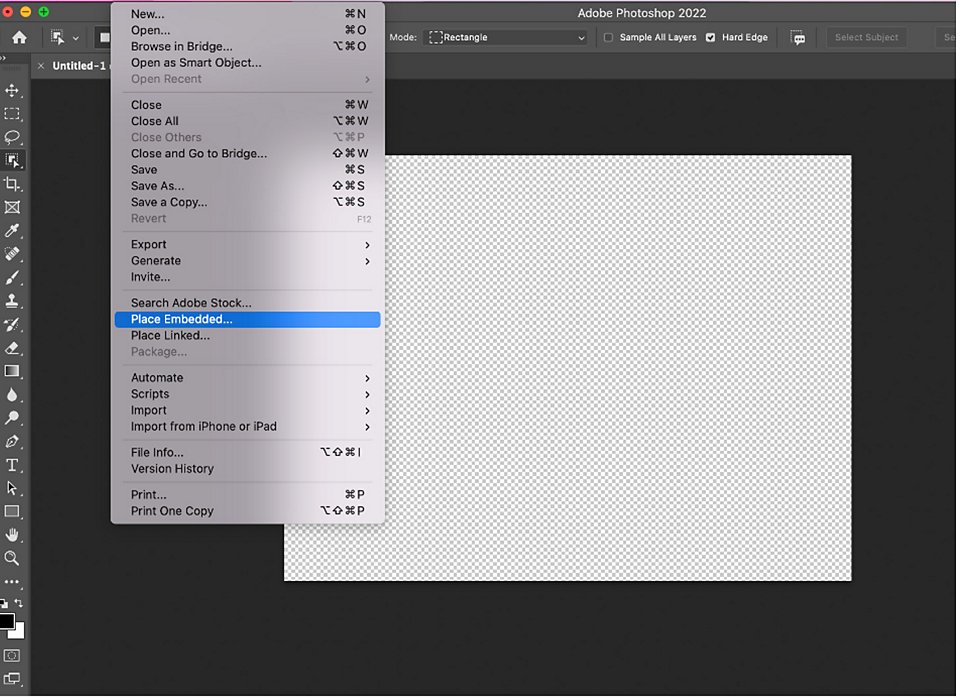
Task: Expand the Automate submenu
Action: tap(249, 378)
